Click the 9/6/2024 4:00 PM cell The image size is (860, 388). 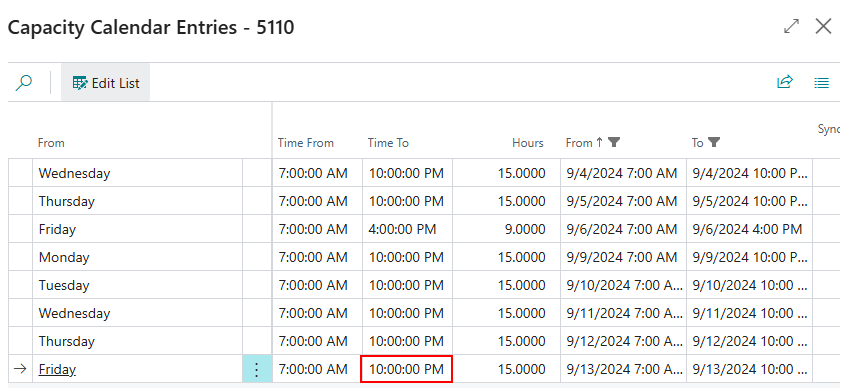point(749,229)
